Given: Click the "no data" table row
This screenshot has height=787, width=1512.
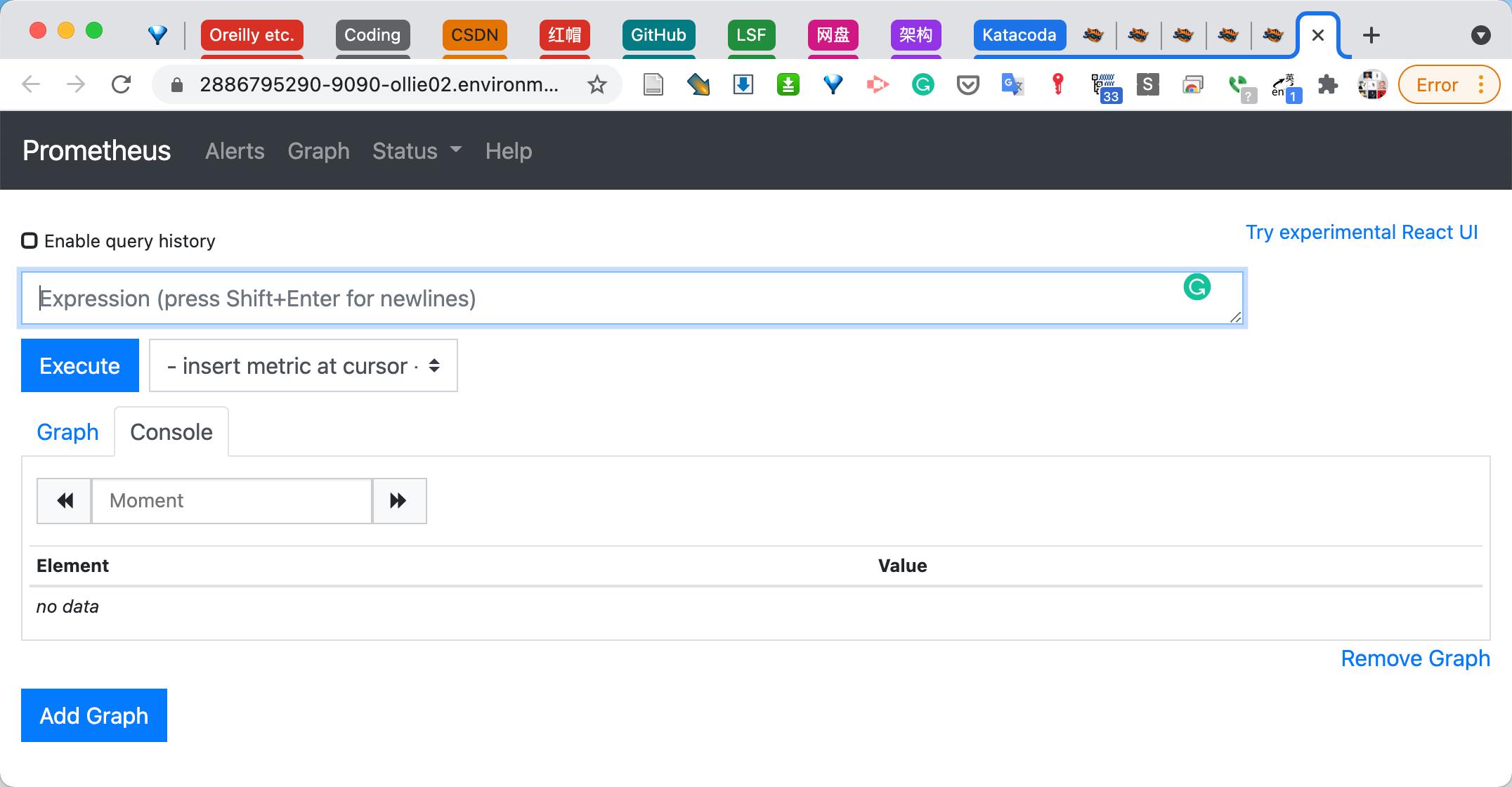Looking at the screenshot, I should click(x=756, y=606).
